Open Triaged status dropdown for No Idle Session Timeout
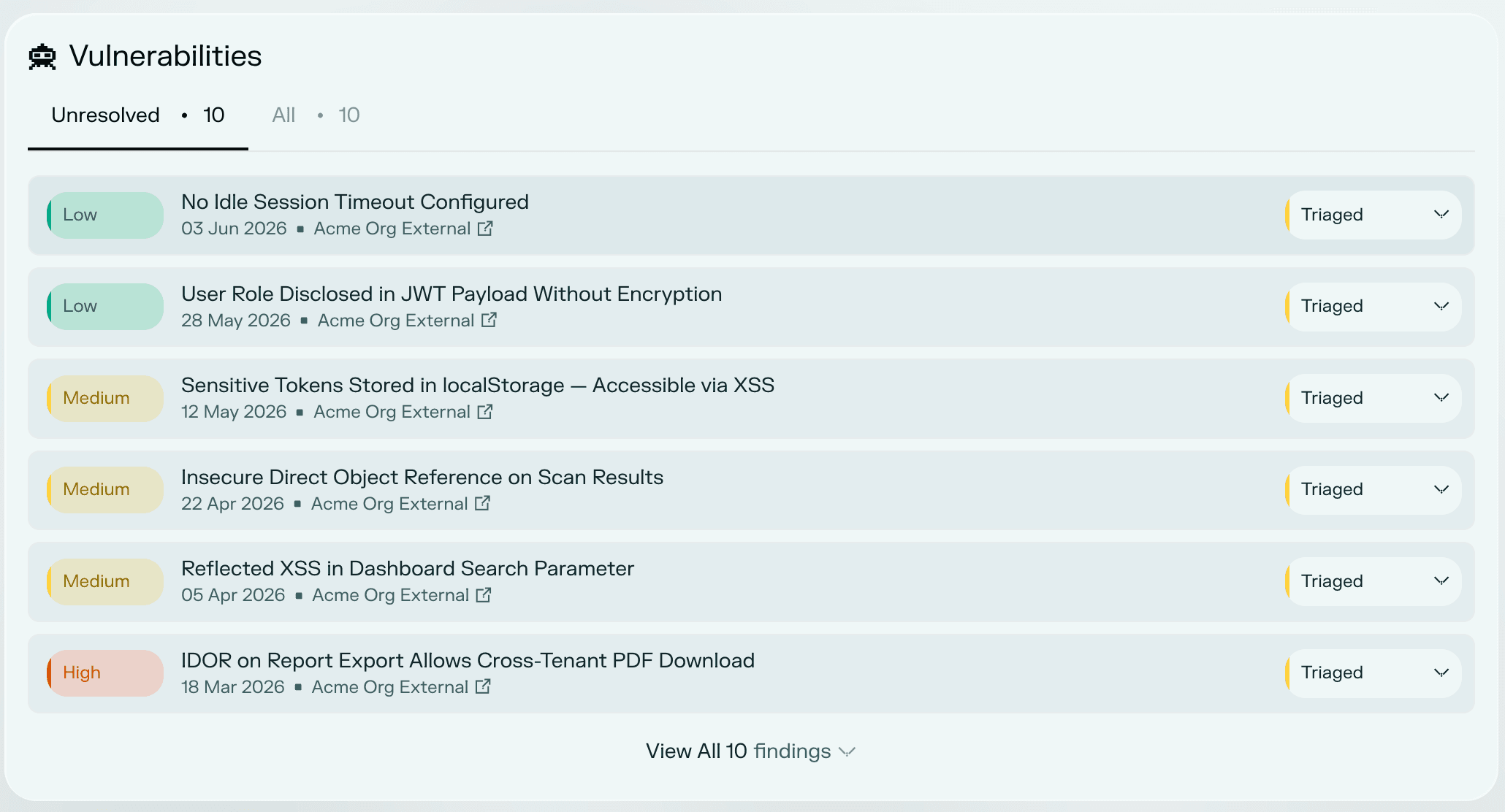The height and width of the screenshot is (812, 1505). coord(1373,215)
